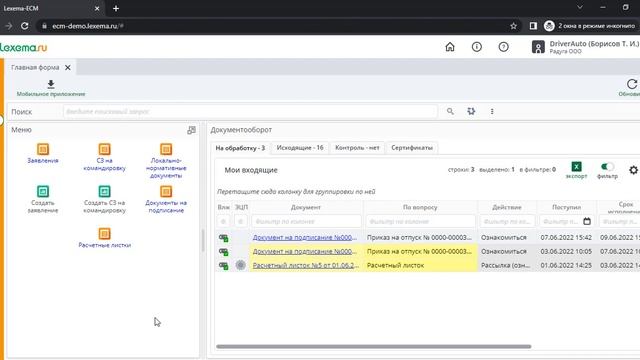Toggle the фильтр switch
Image resolution: width=640 pixels, height=360 pixels.
click(607, 167)
